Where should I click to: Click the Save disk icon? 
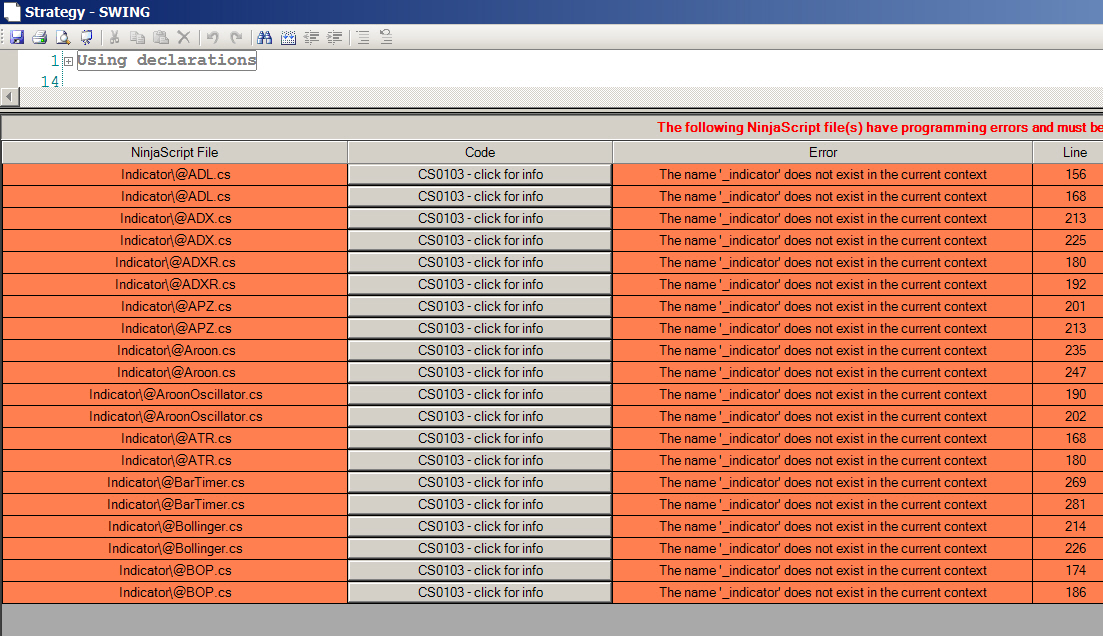coord(17,37)
